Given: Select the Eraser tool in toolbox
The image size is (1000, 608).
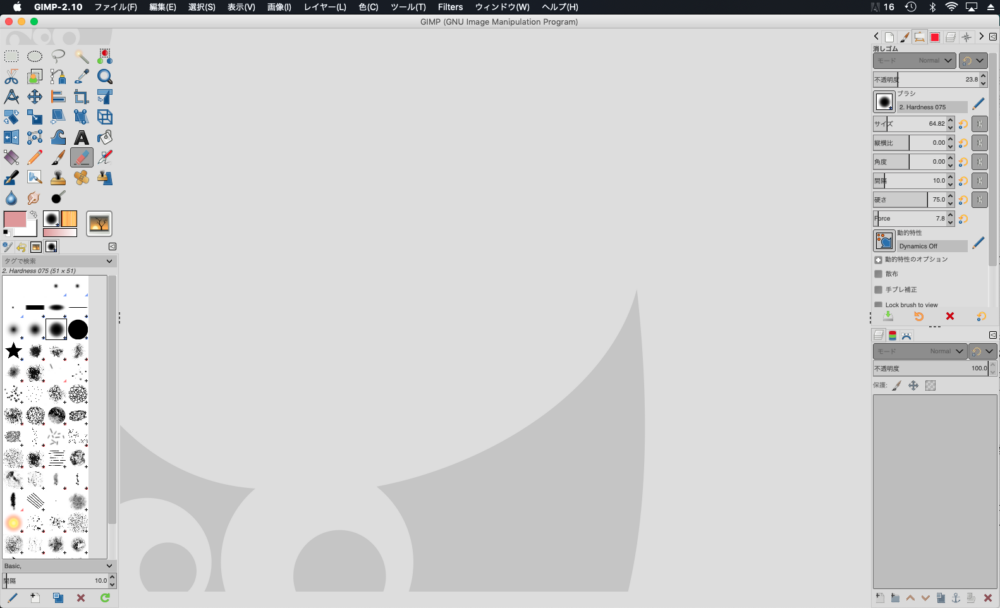Looking at the screenshot, I should 81,157.
